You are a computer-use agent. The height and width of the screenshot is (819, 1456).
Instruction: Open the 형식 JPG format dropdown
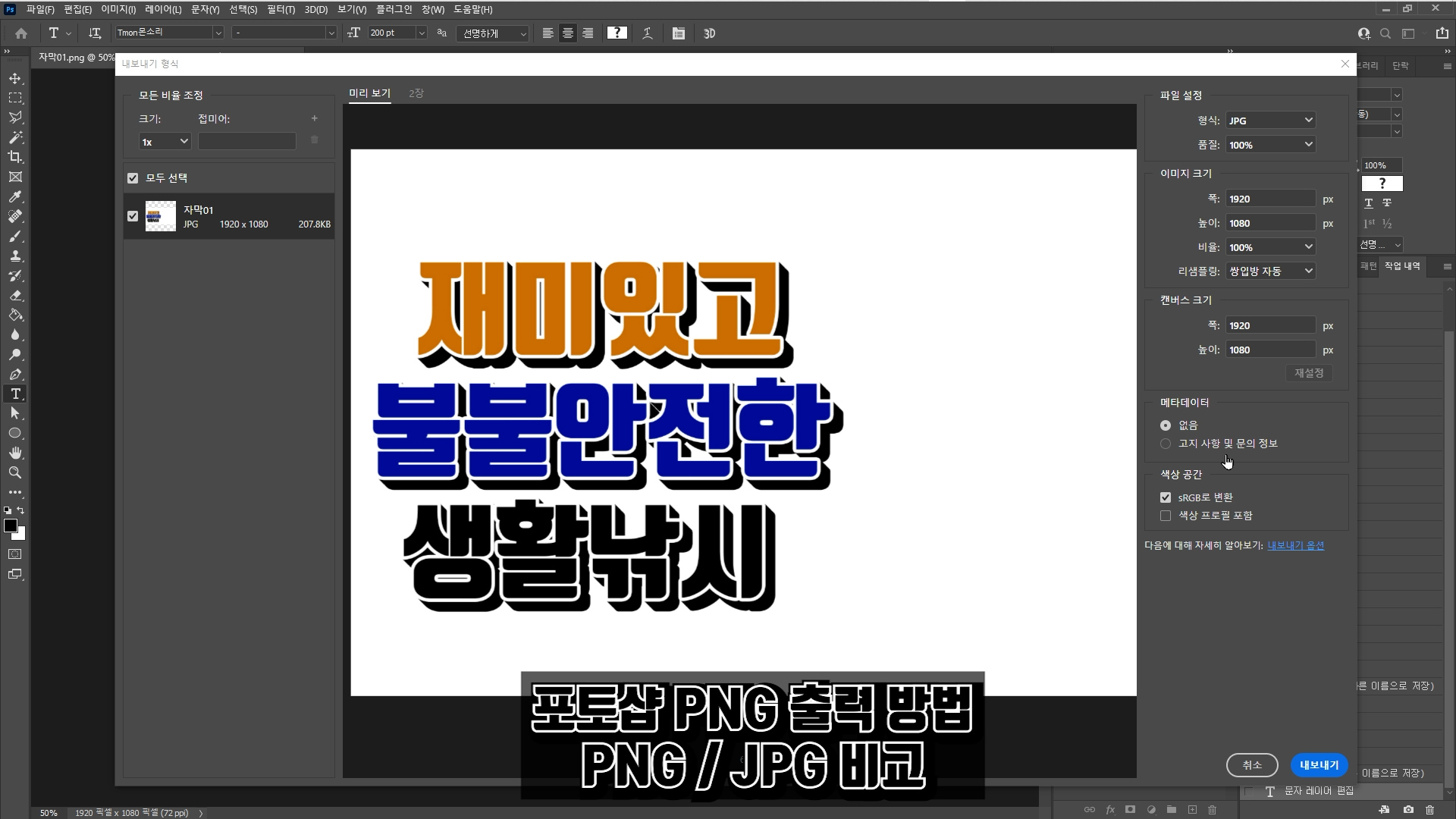(1270, 121)
